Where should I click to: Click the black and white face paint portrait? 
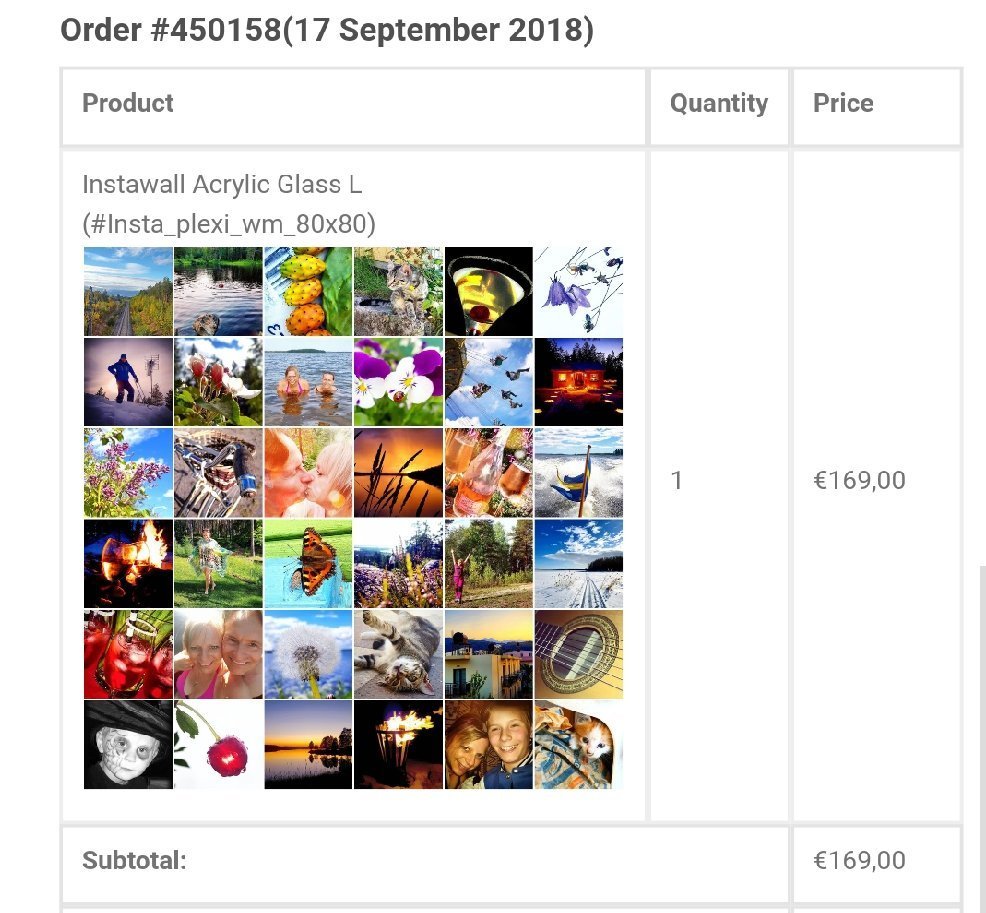click(x=128, y=744)
